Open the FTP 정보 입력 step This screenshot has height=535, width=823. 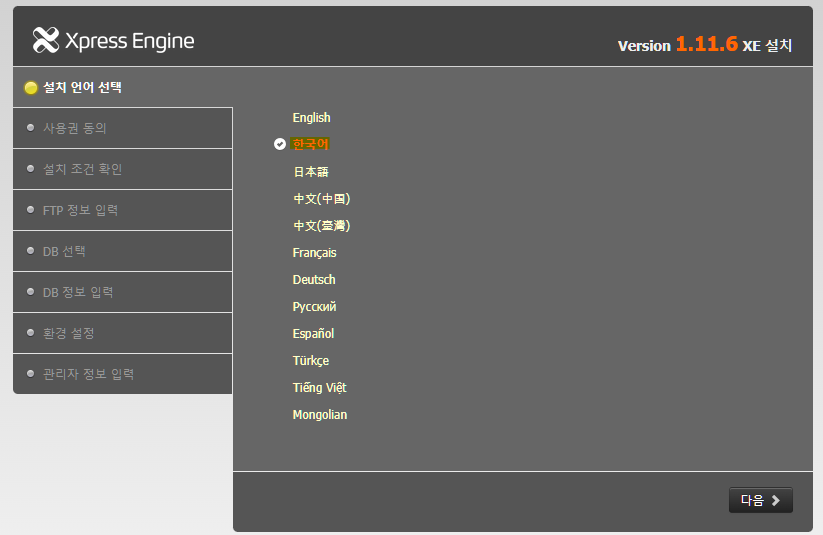click(x=122, y=210)
